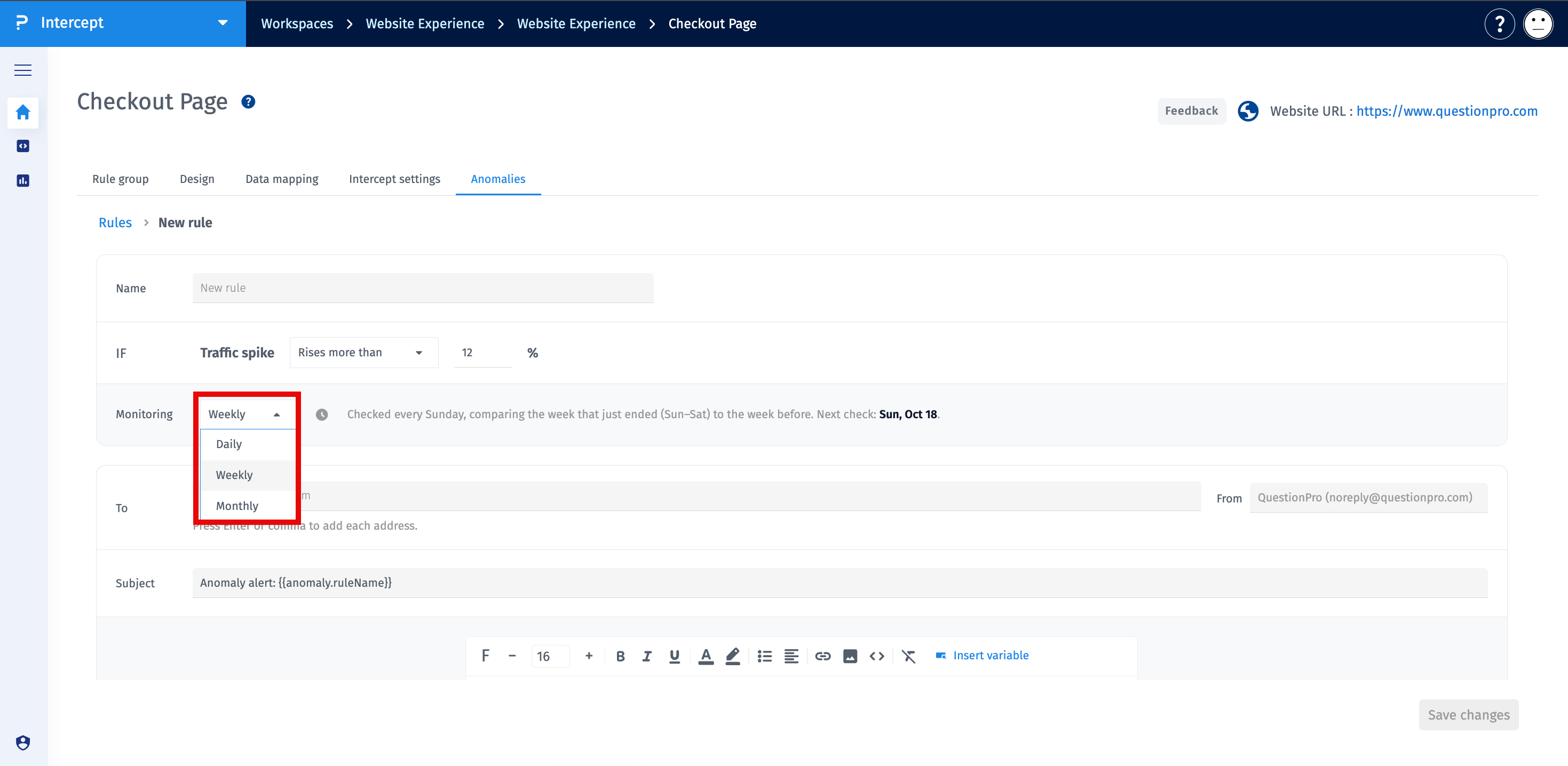Open the user profile avatar
Viewport: 1568px width, 766px height.
[1538, 23]
